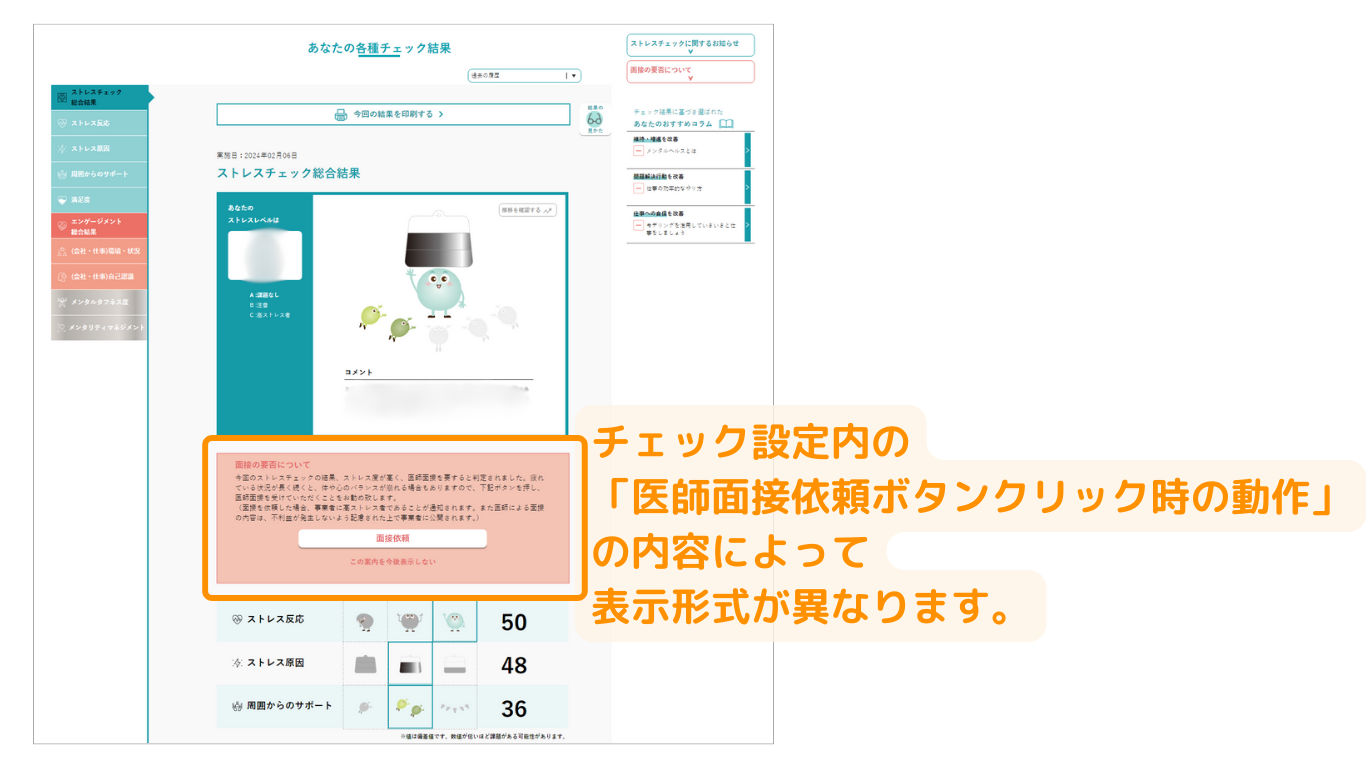Click the highlighted weight icon in ストレス原因 row
Image resolution: width=1366 pixels, height=768 pixels.
[409, 664]
